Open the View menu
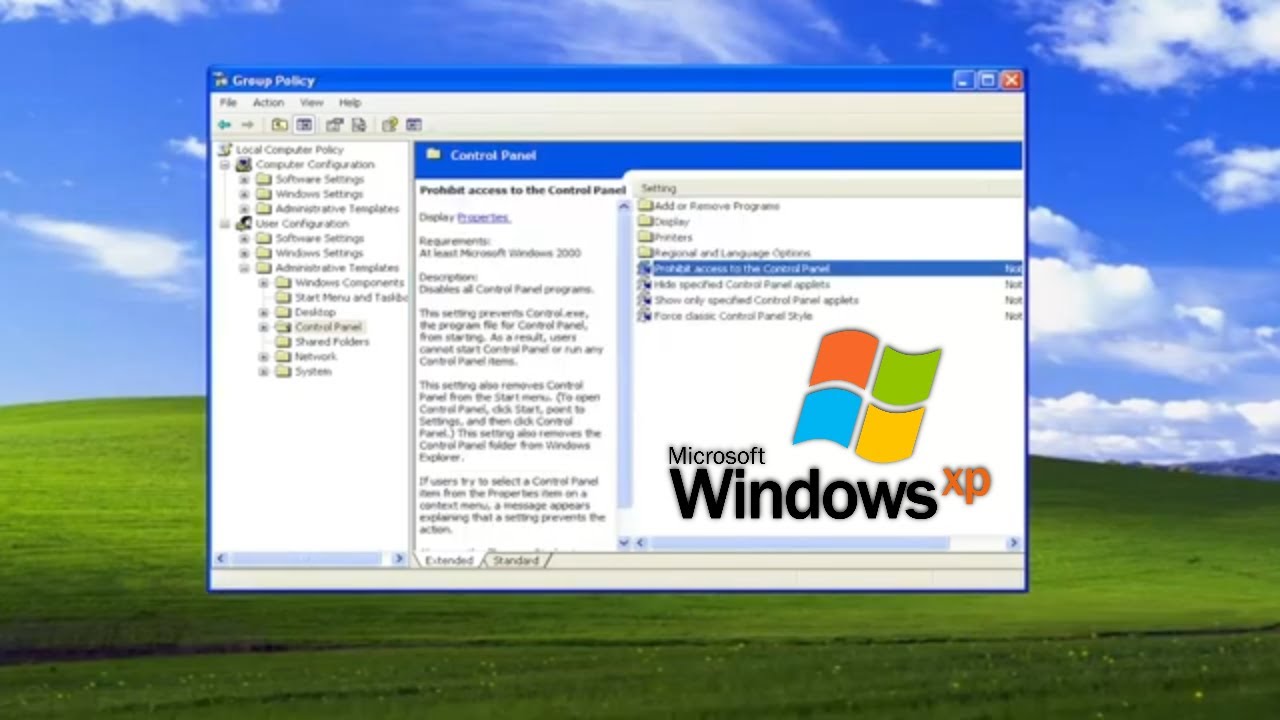 tap(312, 103)
